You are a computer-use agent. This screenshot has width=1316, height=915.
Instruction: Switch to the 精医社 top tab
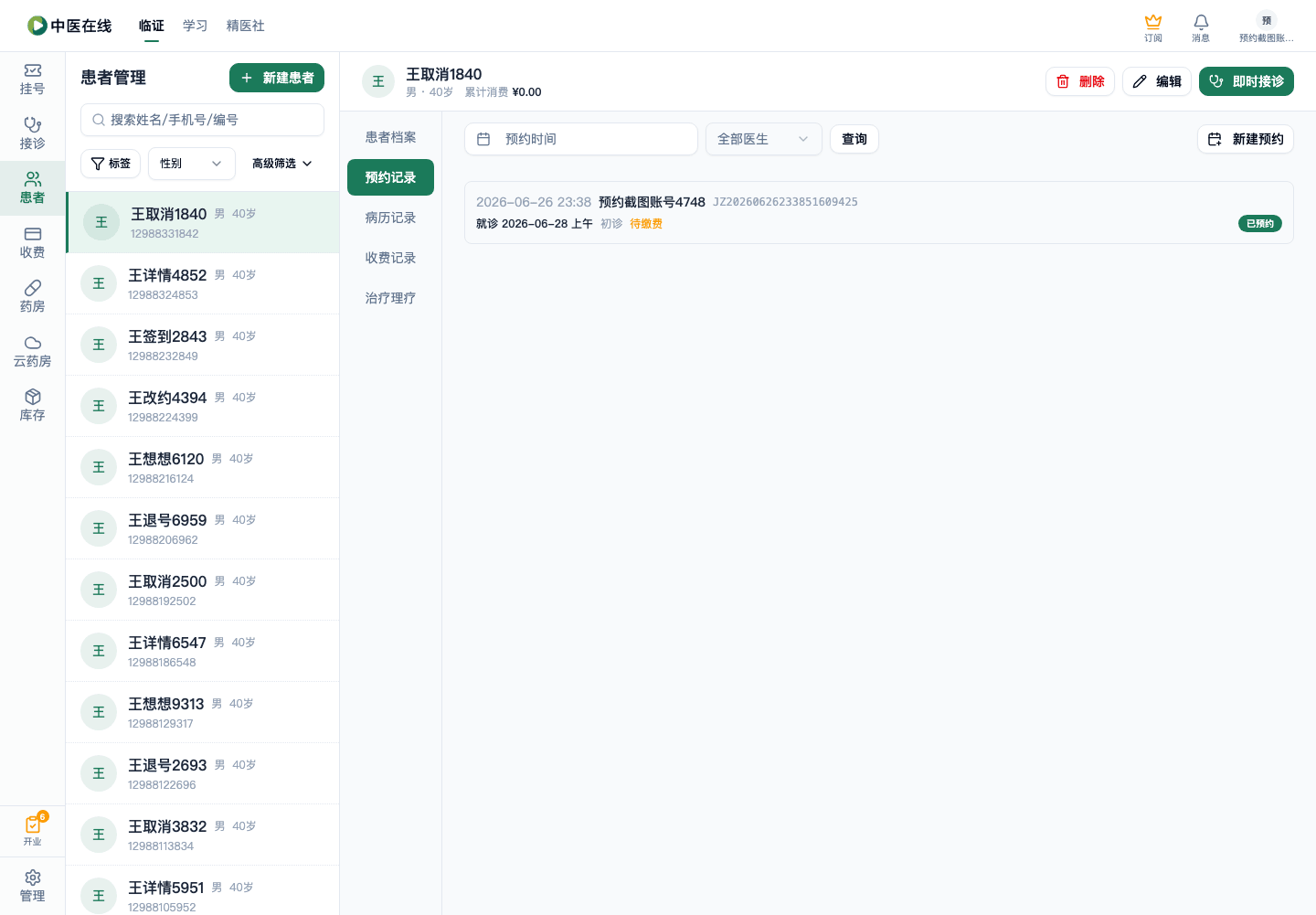pyautogui.click(x=246, y=26)
